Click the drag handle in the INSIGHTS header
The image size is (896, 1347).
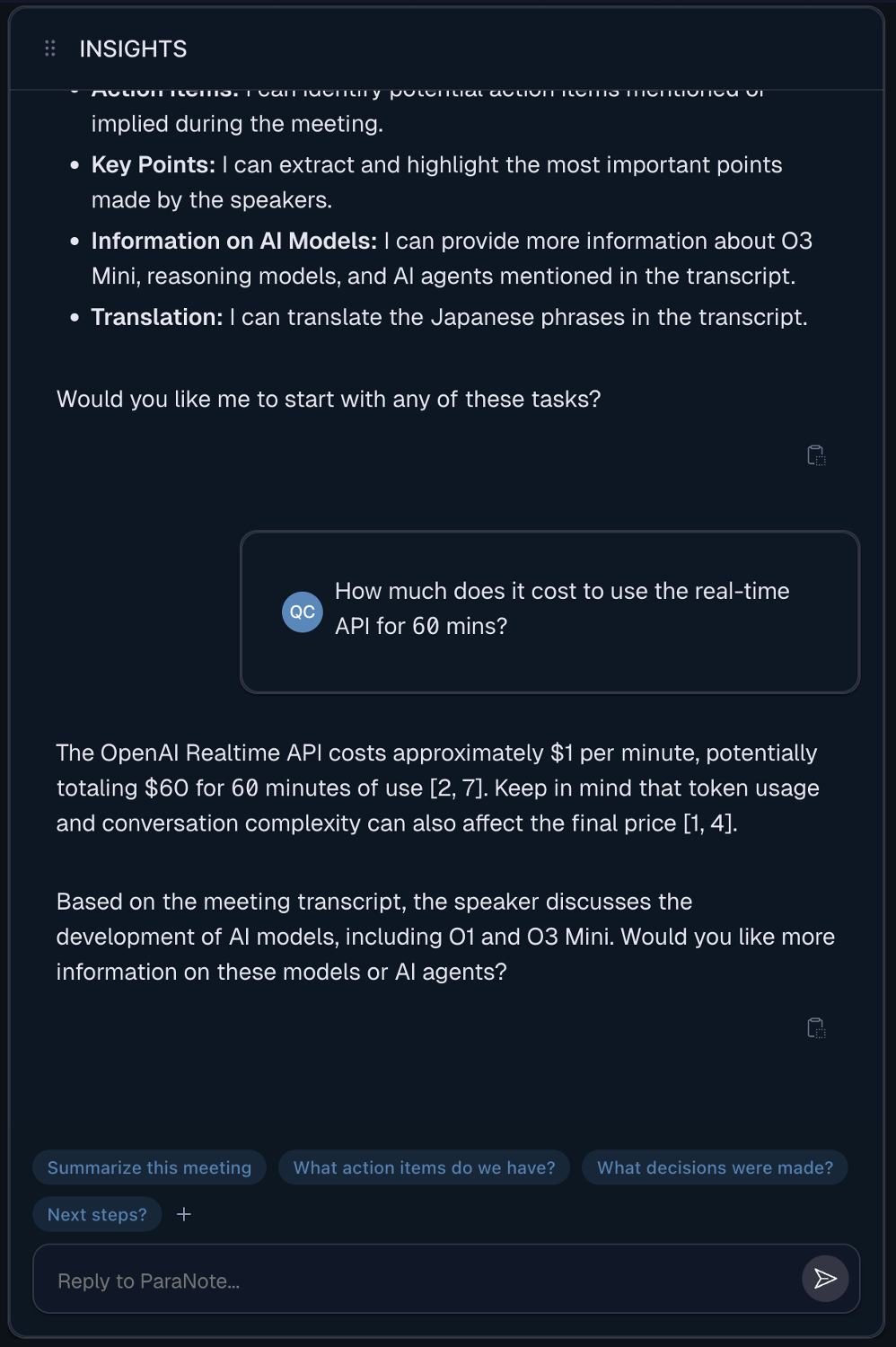49,48
